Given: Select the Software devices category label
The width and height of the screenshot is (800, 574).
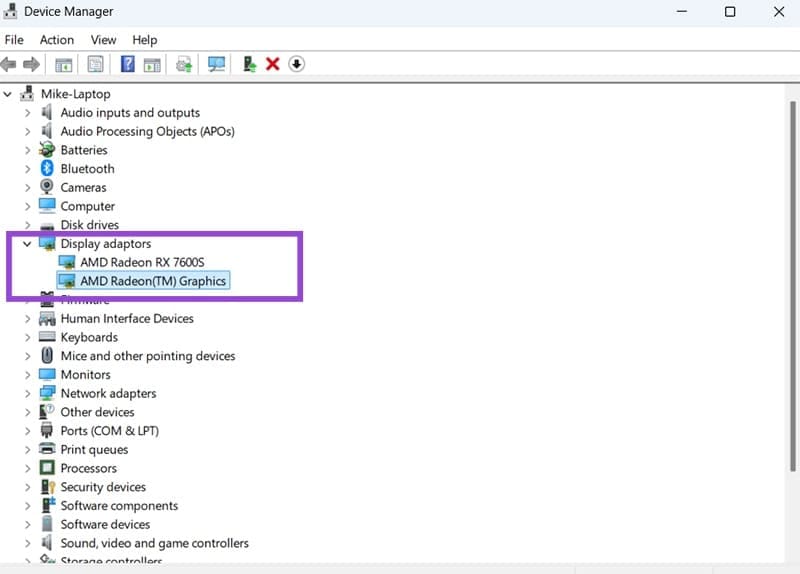Looking at the screenshot, I should point(105,524).
